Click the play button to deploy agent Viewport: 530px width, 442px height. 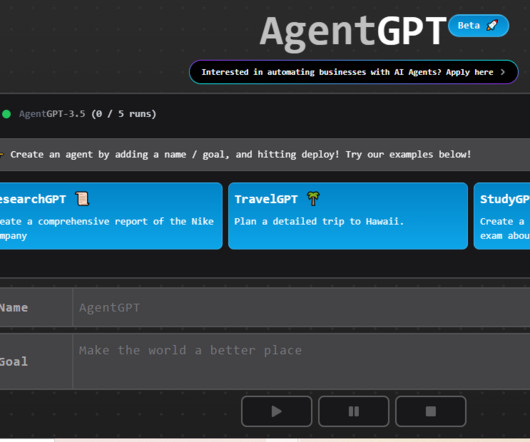(x=276, y=411)
